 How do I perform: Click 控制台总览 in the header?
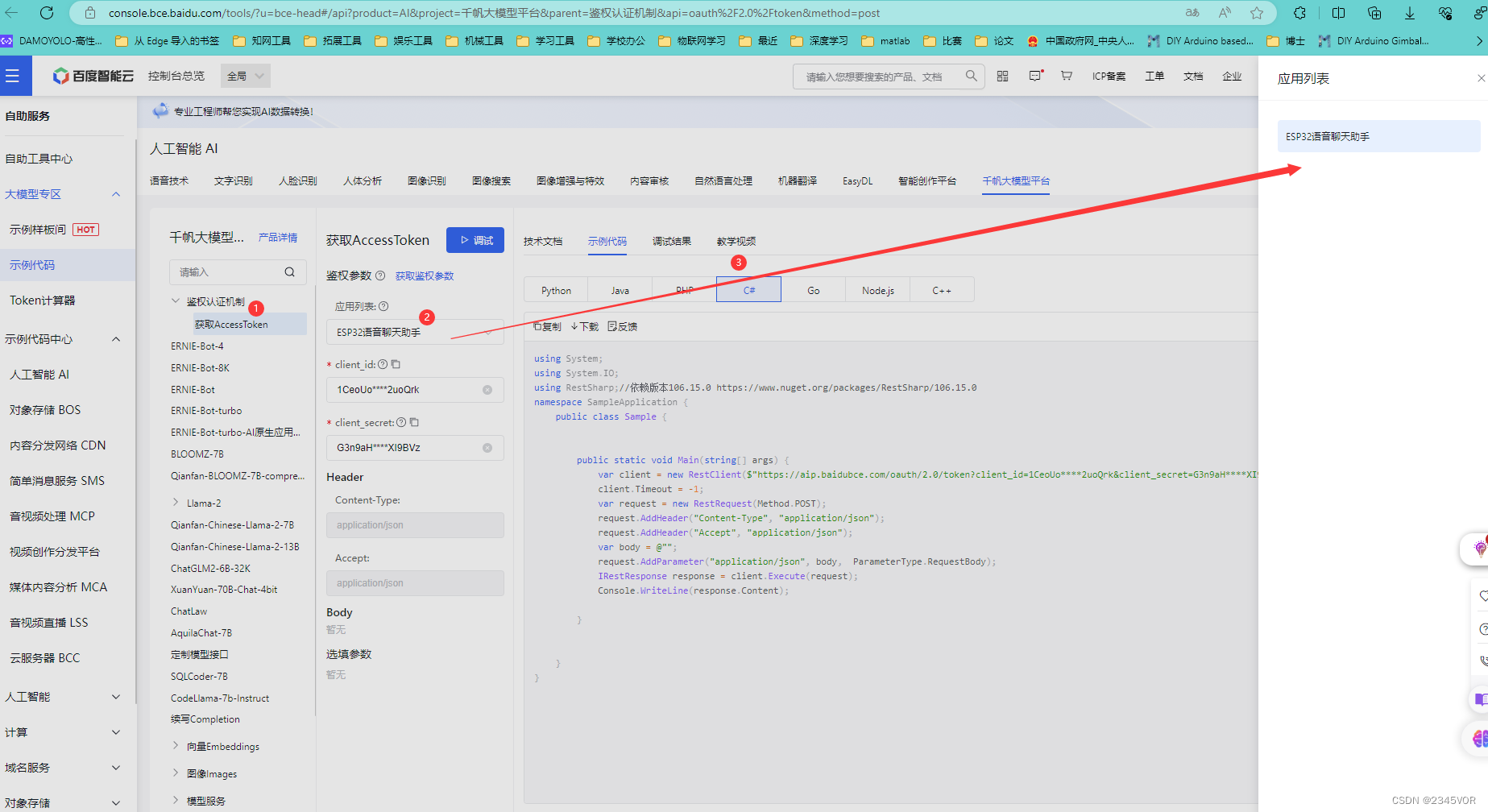pos(176,76)
